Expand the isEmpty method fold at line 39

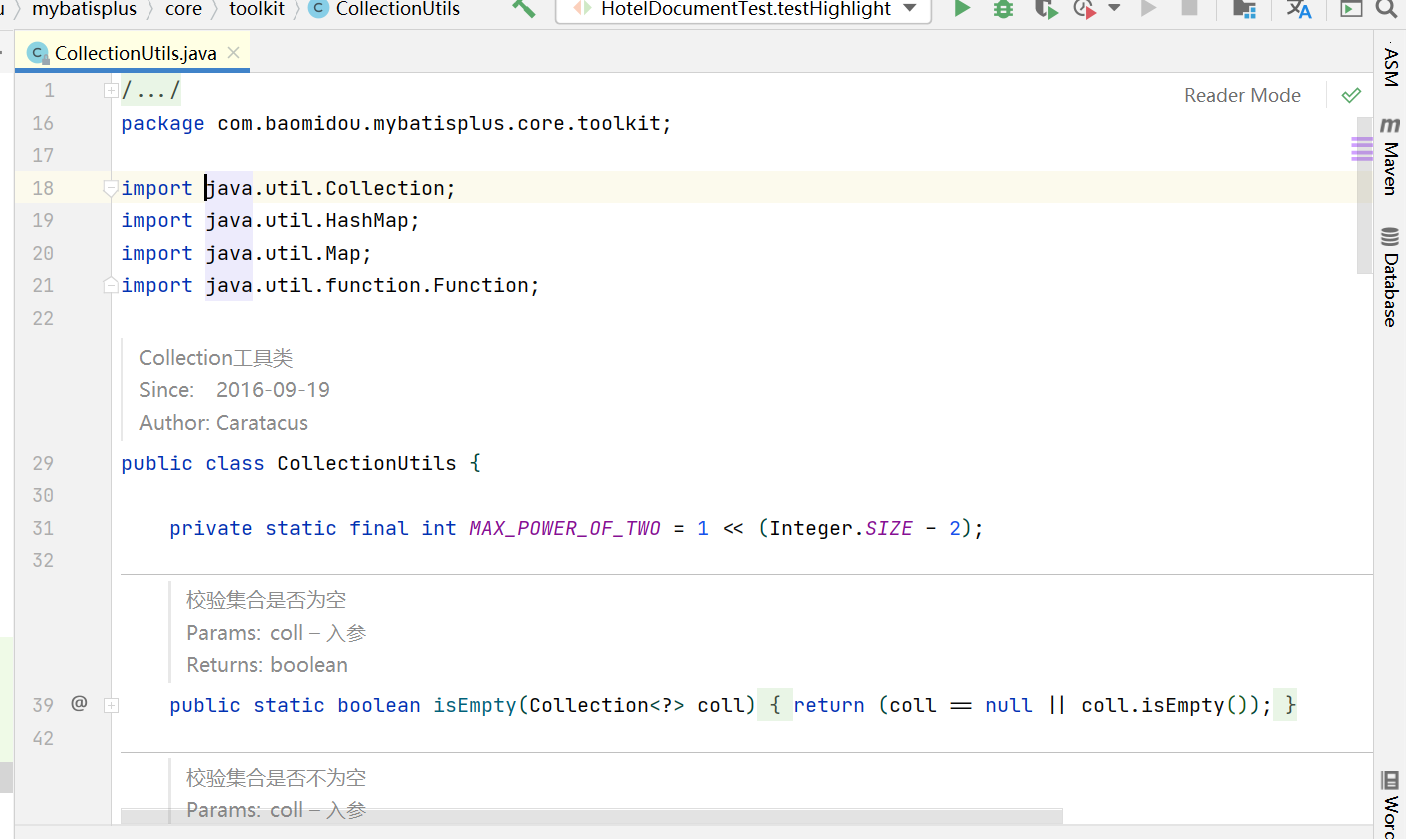point(111,705)
